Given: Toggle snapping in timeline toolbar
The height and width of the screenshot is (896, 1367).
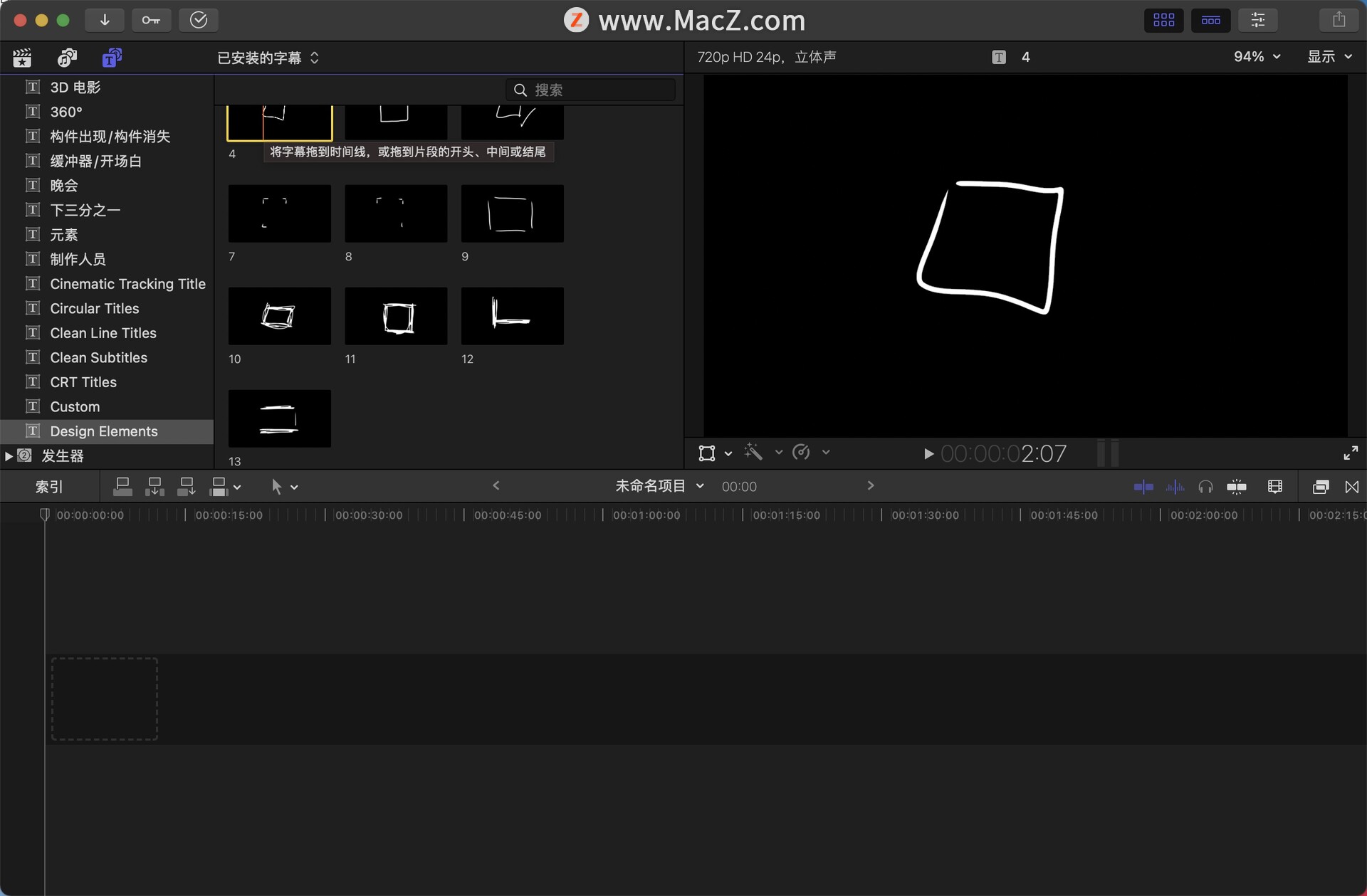Looking at the screenshot, I should click(1237, 487).
